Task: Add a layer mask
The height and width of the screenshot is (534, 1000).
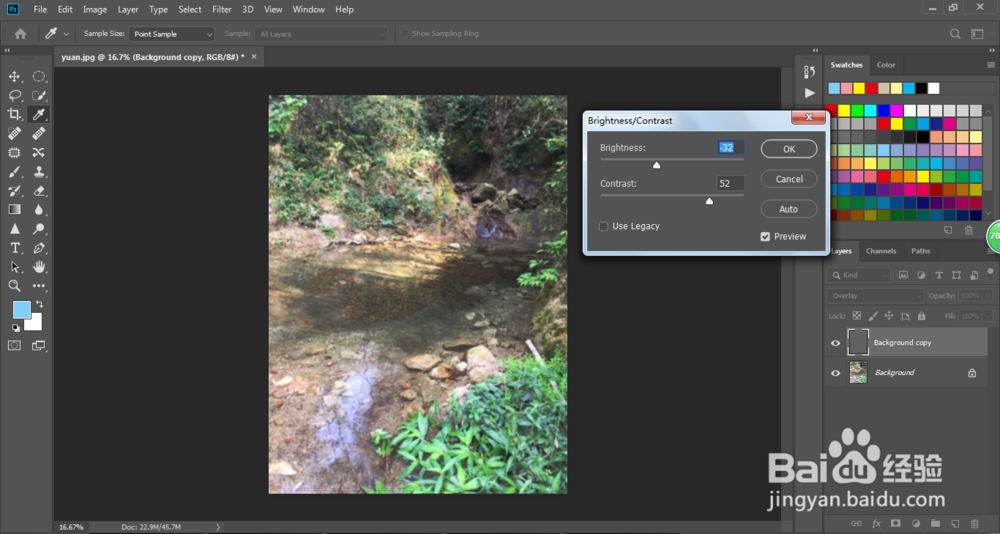Action: (x=895, y=523)
